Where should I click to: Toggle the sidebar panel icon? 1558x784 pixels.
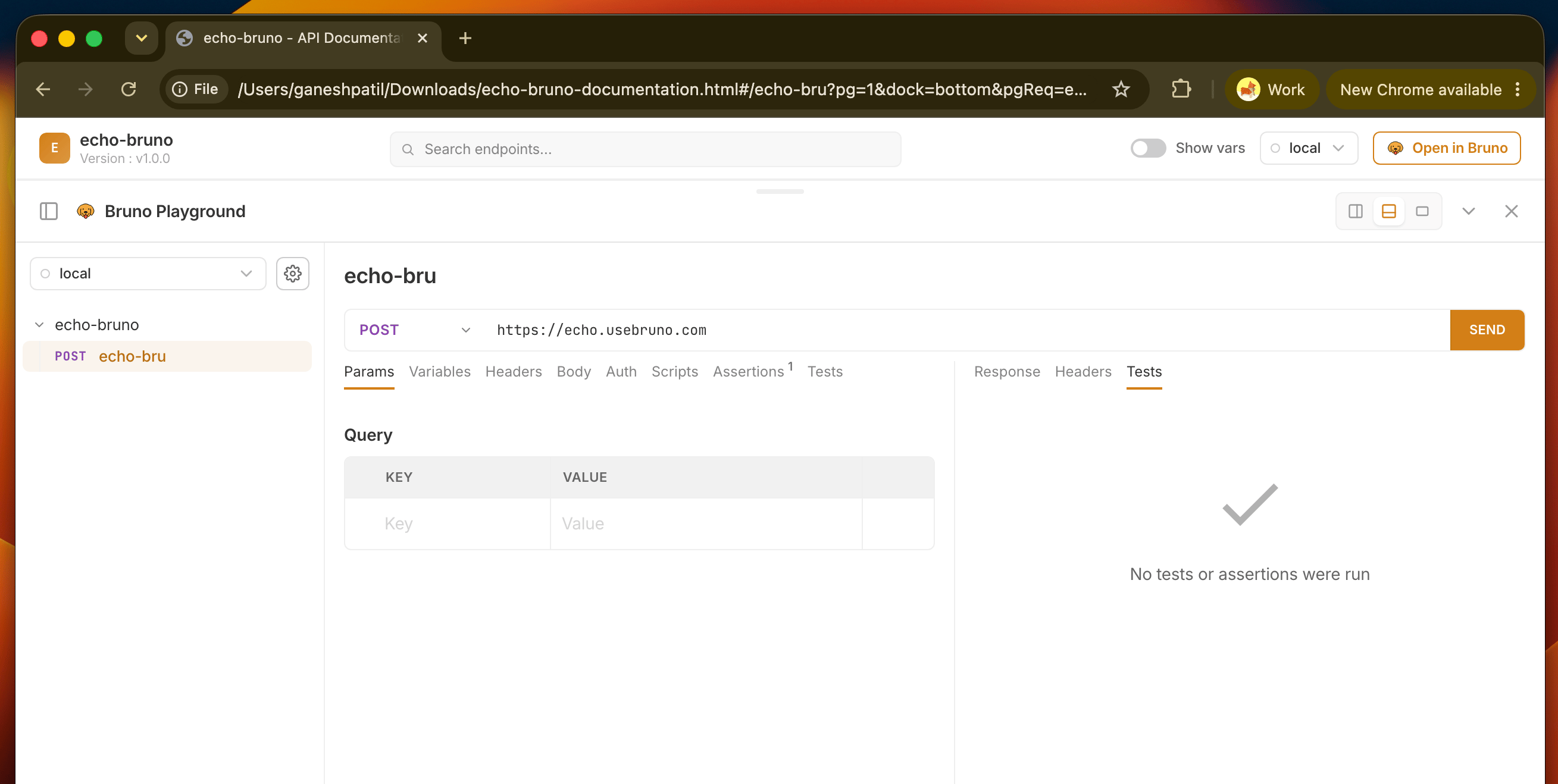[48, 211]
